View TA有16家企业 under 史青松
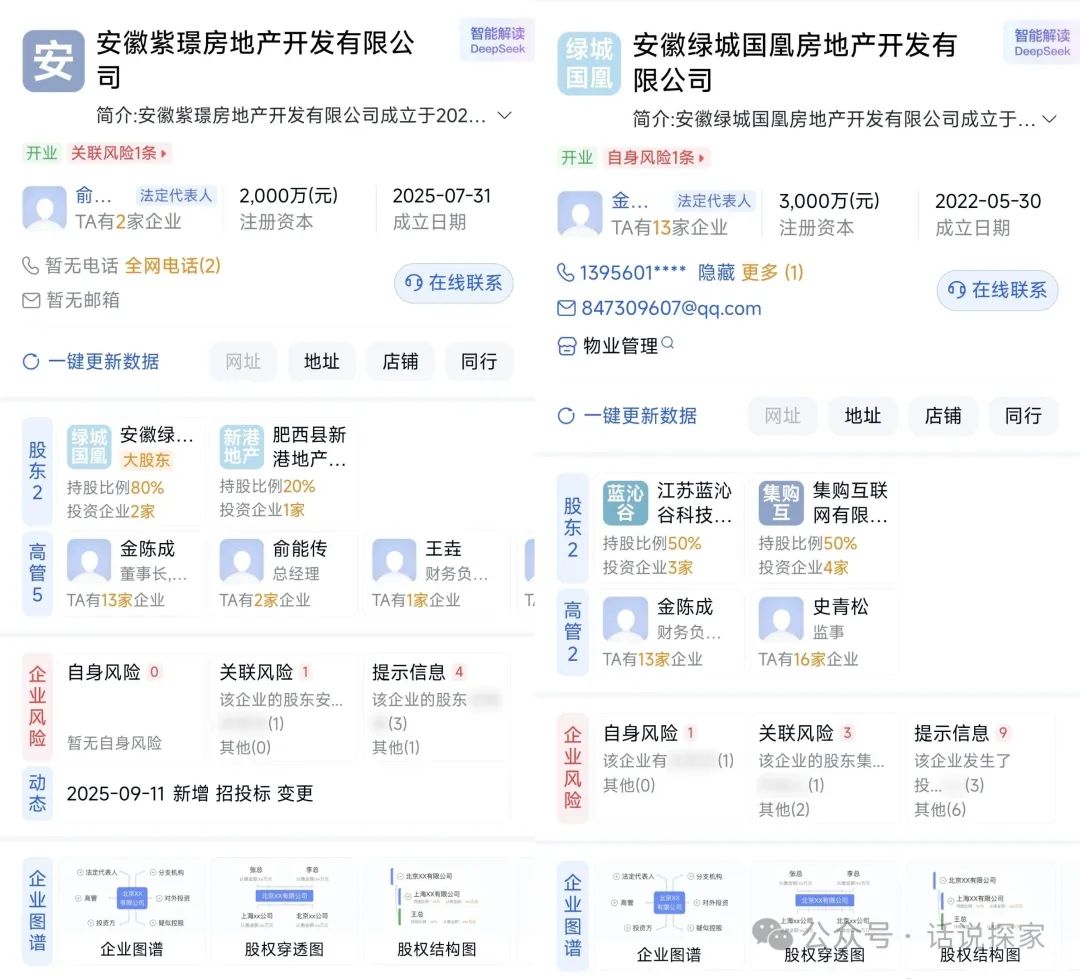Viewport: 1080px width, 979px height. pyautogui.click(x=808, y=659)
